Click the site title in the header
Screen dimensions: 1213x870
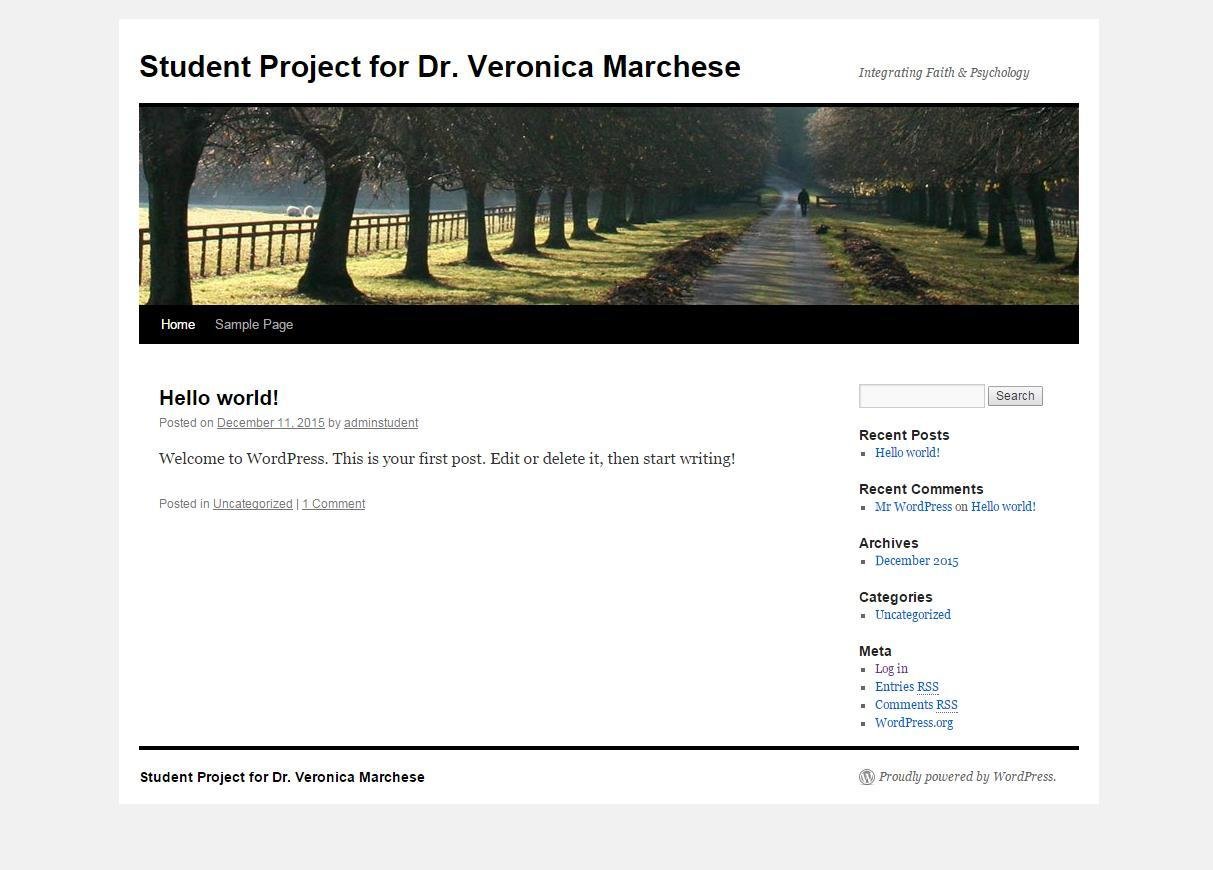click(440, 67)
